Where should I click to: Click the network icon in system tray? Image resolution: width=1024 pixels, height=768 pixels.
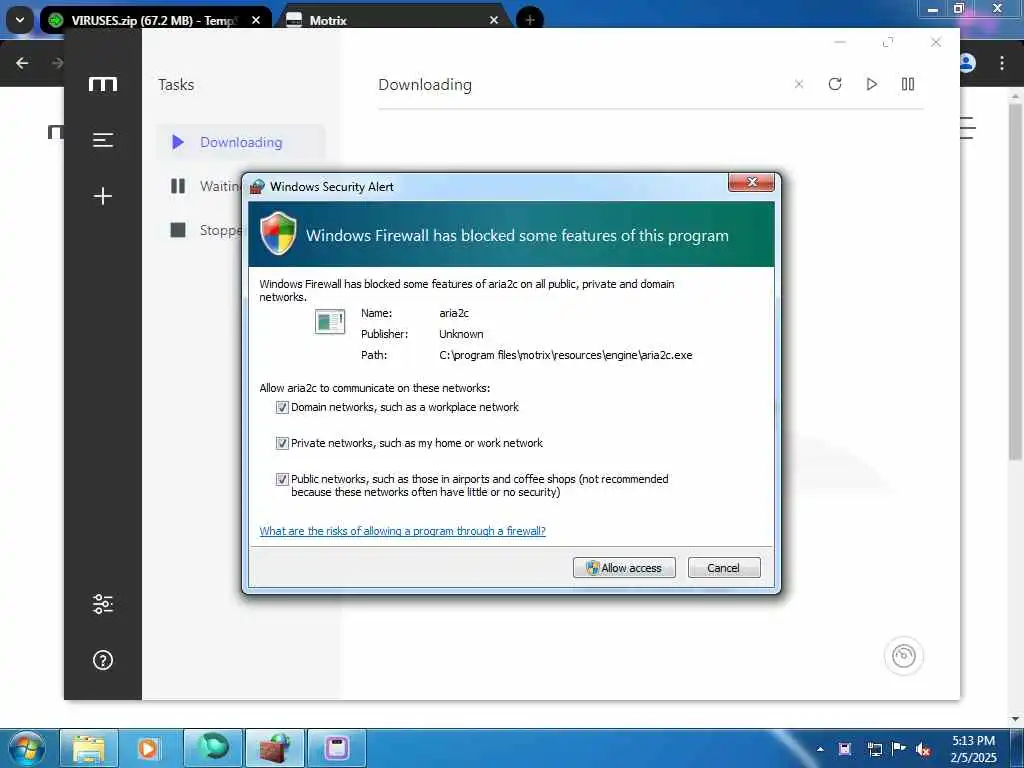tap(874, 750)
